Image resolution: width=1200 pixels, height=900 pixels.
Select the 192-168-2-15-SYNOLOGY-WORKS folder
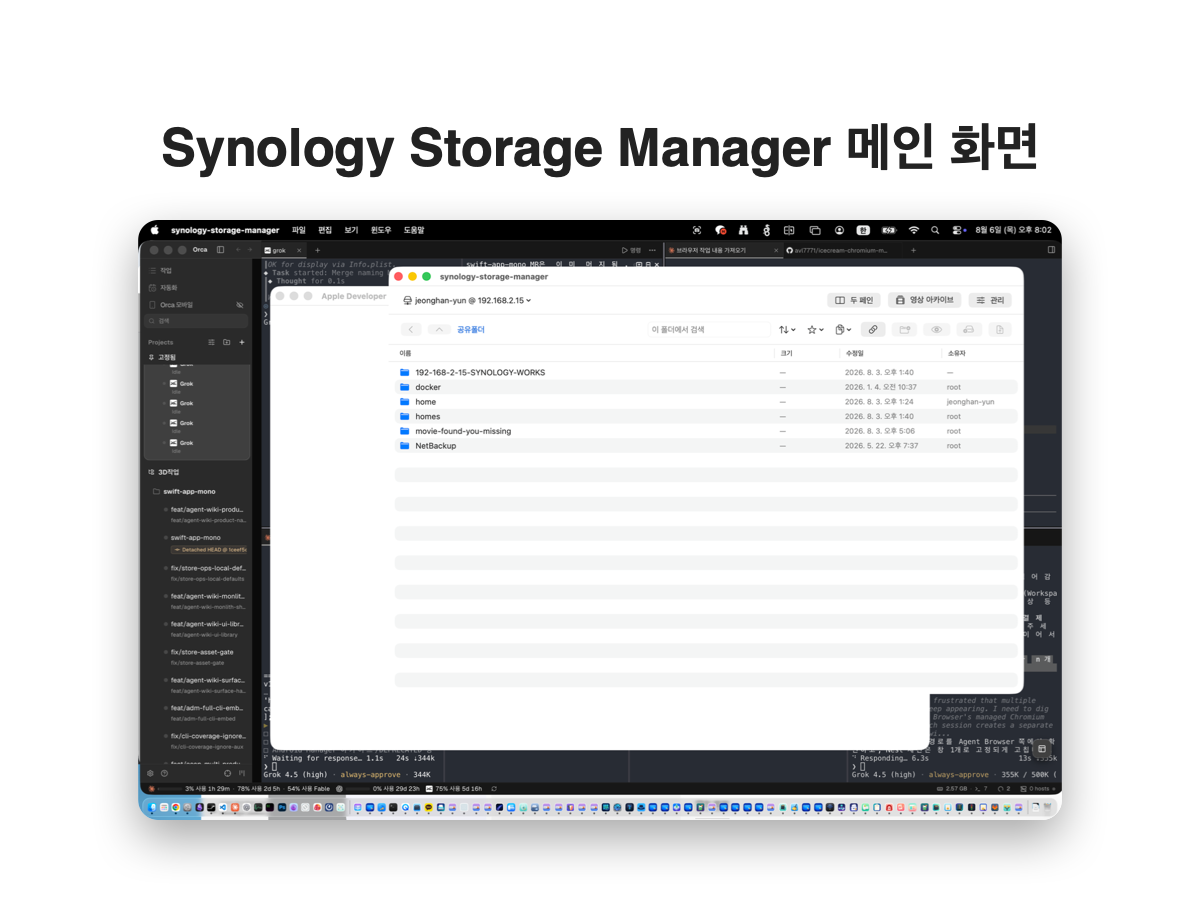point(706,372)
